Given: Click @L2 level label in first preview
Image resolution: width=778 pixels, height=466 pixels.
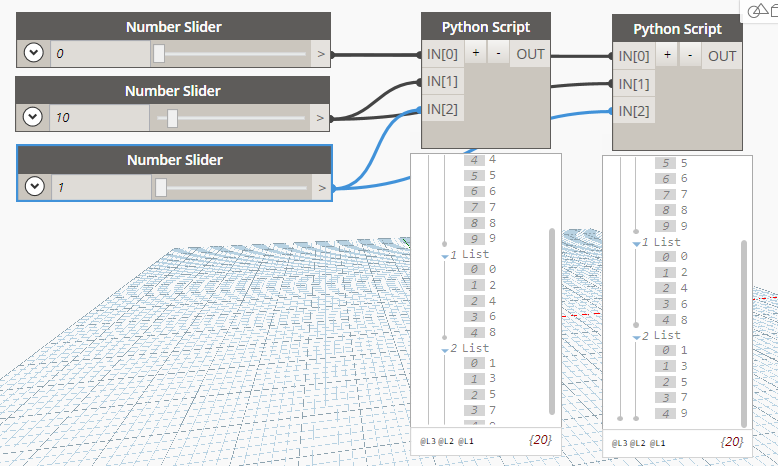Looking at the screenshot, I should 446,441.
